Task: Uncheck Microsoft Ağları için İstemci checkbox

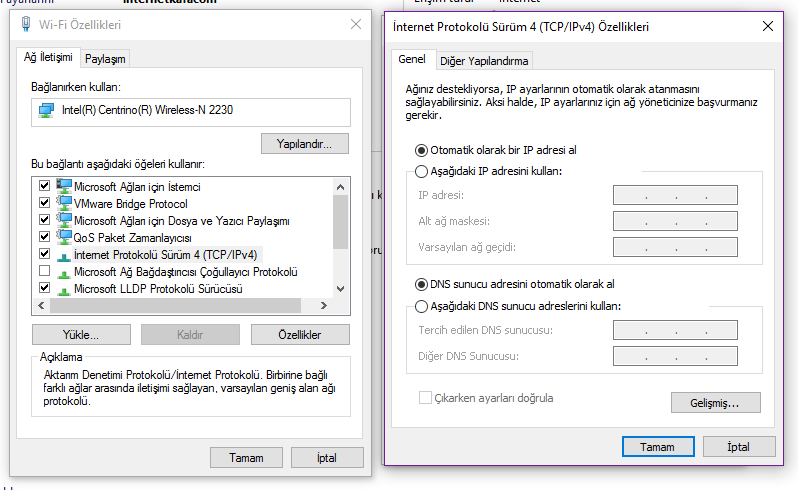Action: pyautogui.click(x=44, y=185)
